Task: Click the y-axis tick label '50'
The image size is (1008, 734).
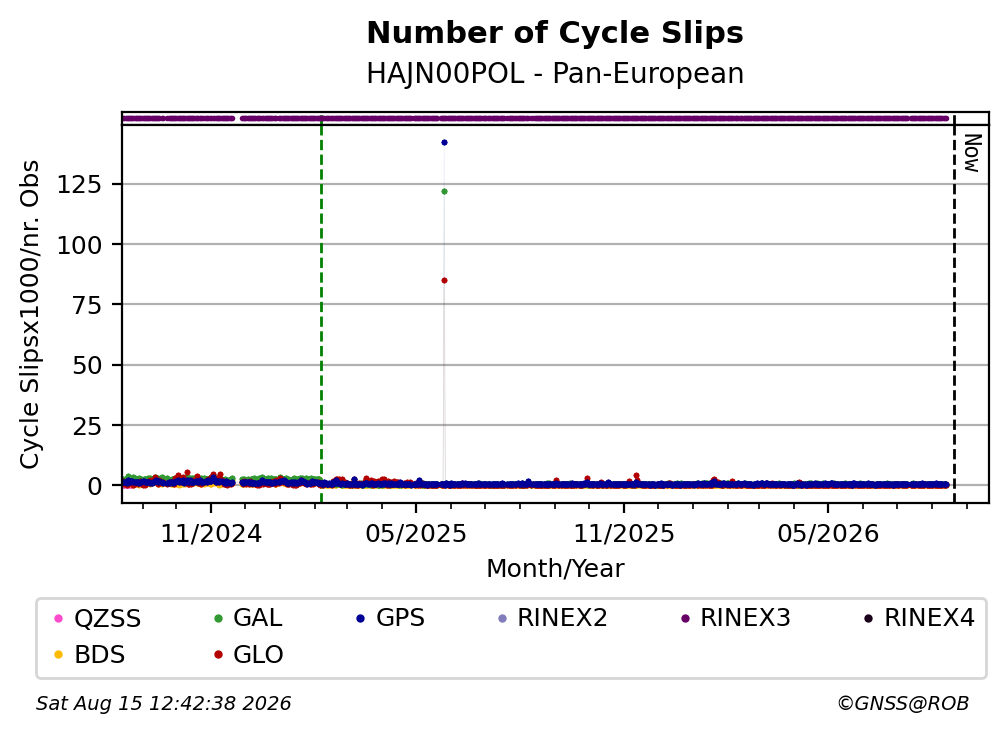Action: (87, 366)
